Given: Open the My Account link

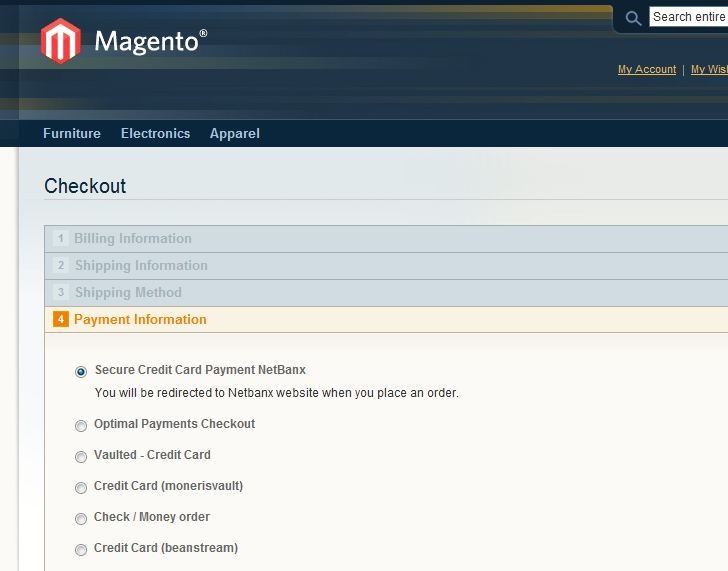Looking at the screenshot, I should 647,69.
